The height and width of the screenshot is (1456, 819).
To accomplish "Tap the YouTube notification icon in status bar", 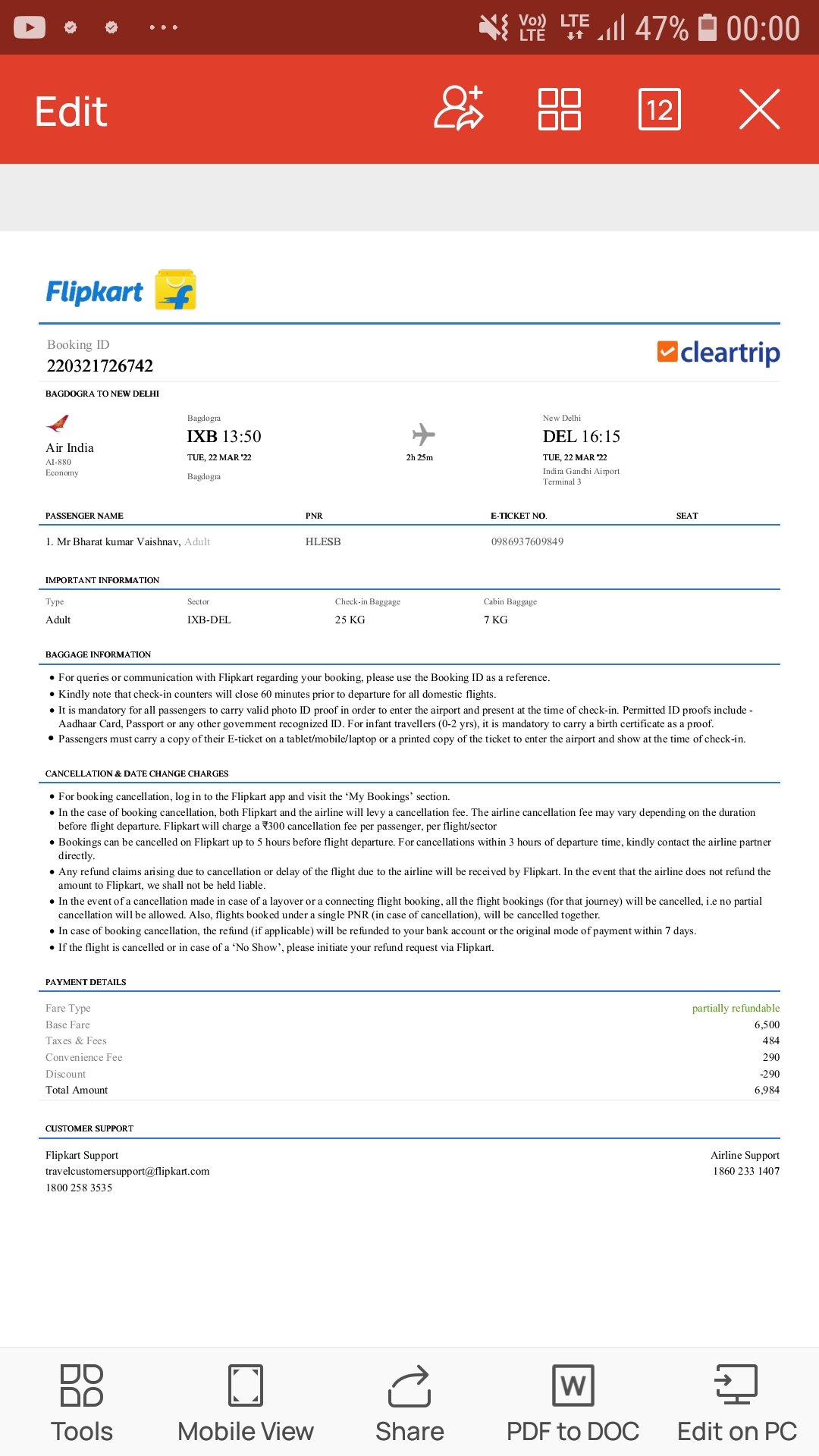I will (30, 27).
